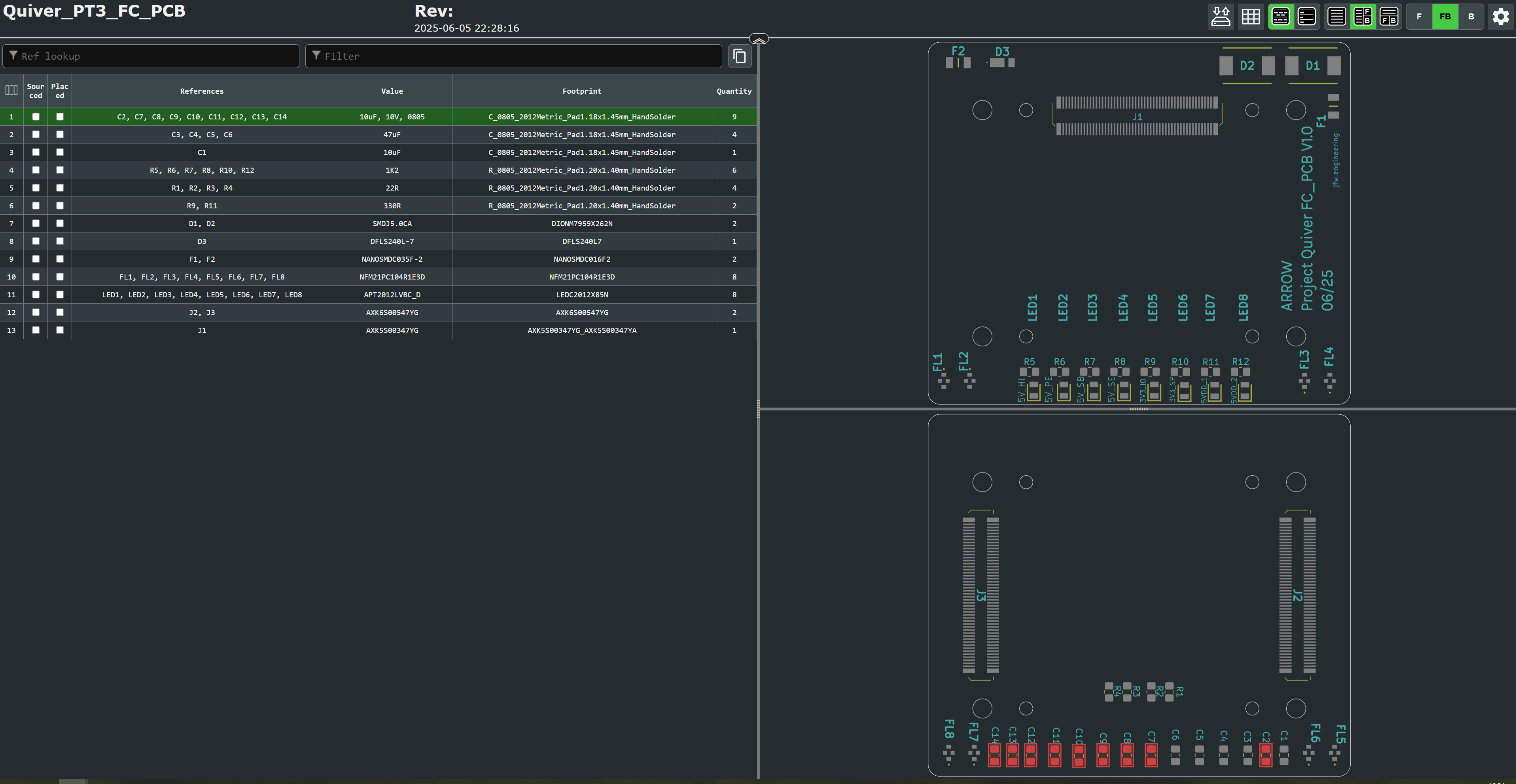Select the grouped BOM table view icon
The height and width of the screenshot is (784, 1516).
[1281, 17]
